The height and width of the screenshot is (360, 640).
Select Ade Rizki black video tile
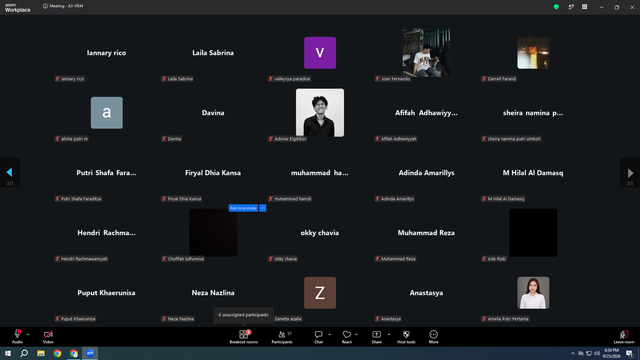tap(533, 233)
